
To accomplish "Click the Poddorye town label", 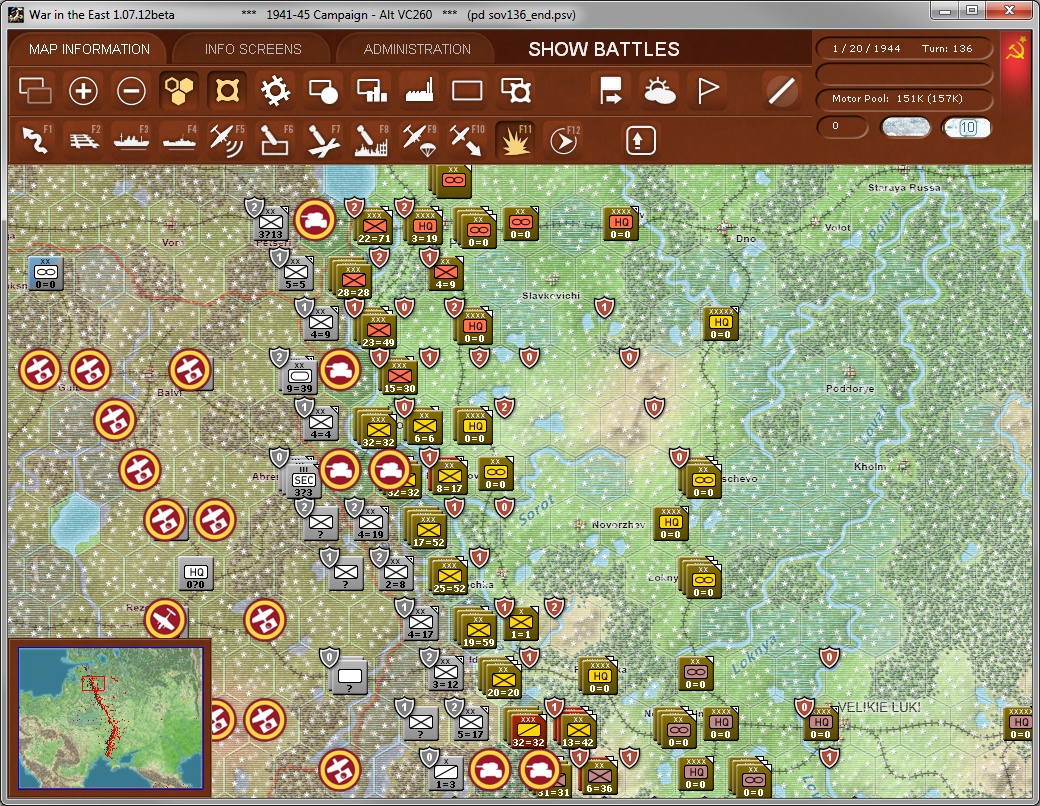I will 850,389.
